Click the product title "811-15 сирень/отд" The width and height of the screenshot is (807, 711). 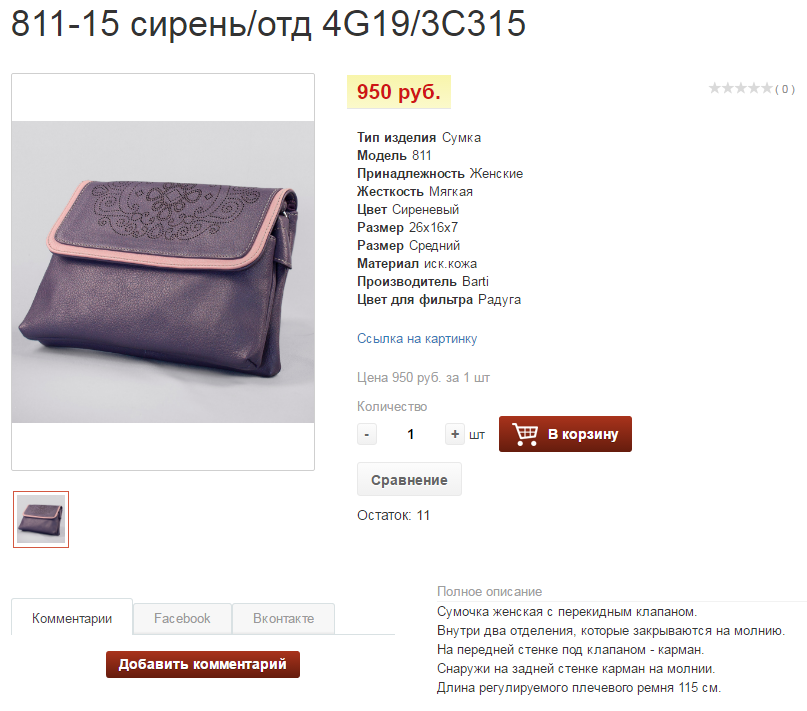(161, 24)
